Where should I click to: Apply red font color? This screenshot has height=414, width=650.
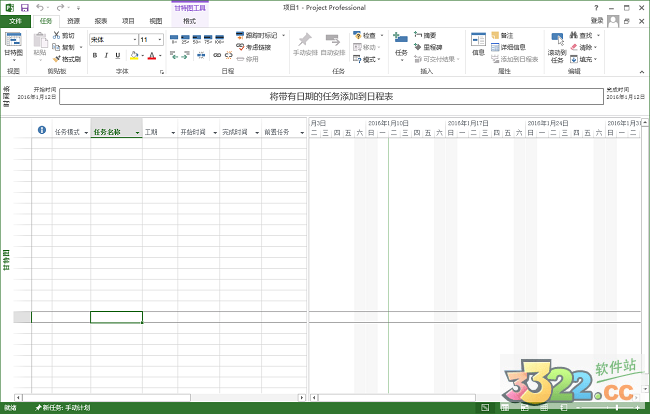pos(152,55)
